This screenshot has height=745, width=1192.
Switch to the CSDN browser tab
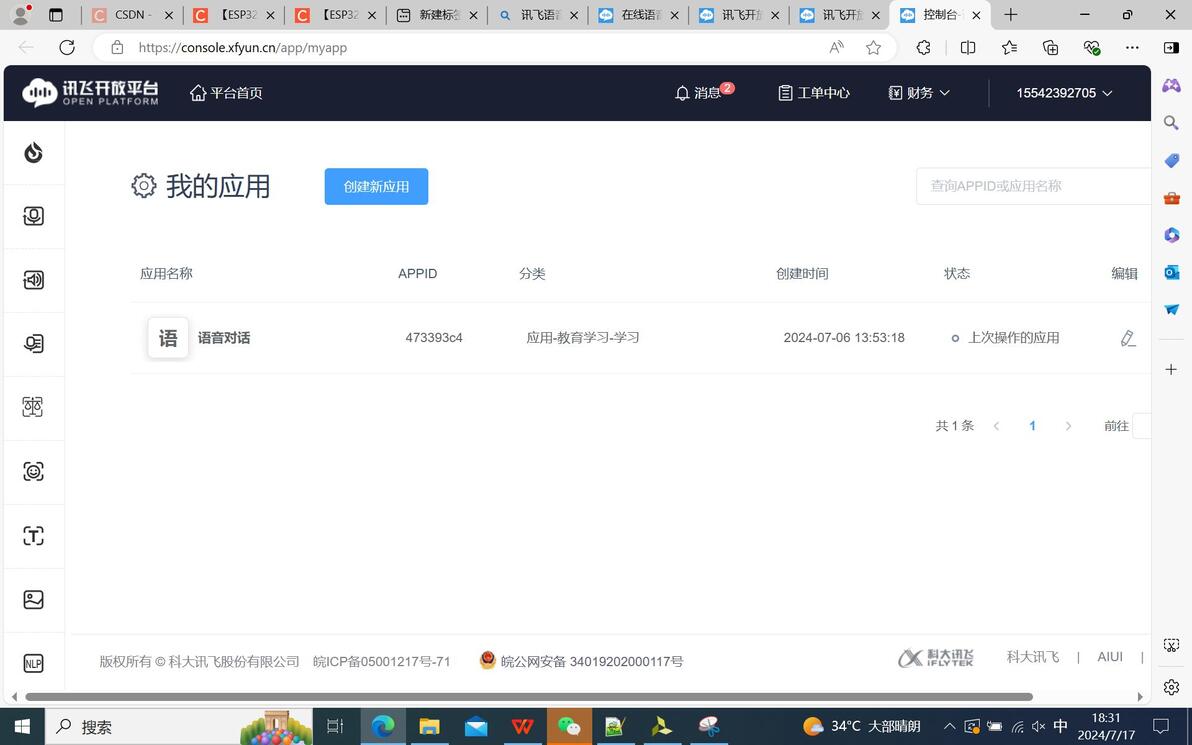pyautogui.click(x=132, y=15)
